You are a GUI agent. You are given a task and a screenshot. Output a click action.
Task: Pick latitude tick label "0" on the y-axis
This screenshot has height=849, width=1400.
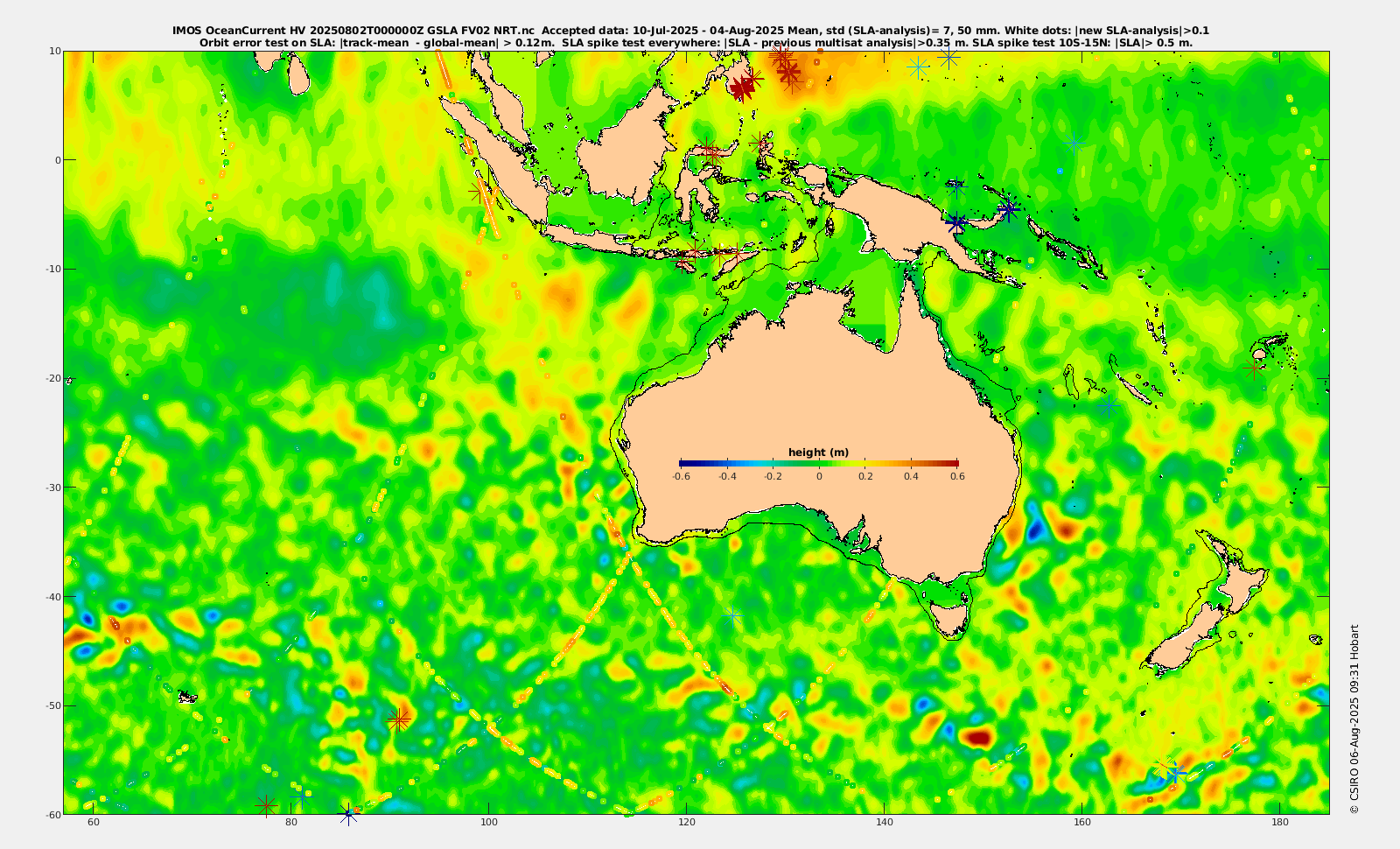[x=58, y=160]
